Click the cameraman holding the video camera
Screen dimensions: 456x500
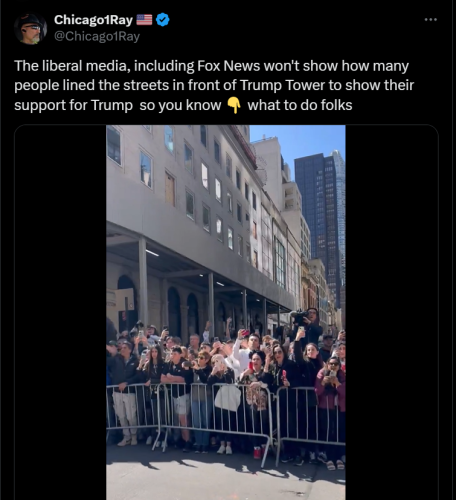(x=308, y=325)
